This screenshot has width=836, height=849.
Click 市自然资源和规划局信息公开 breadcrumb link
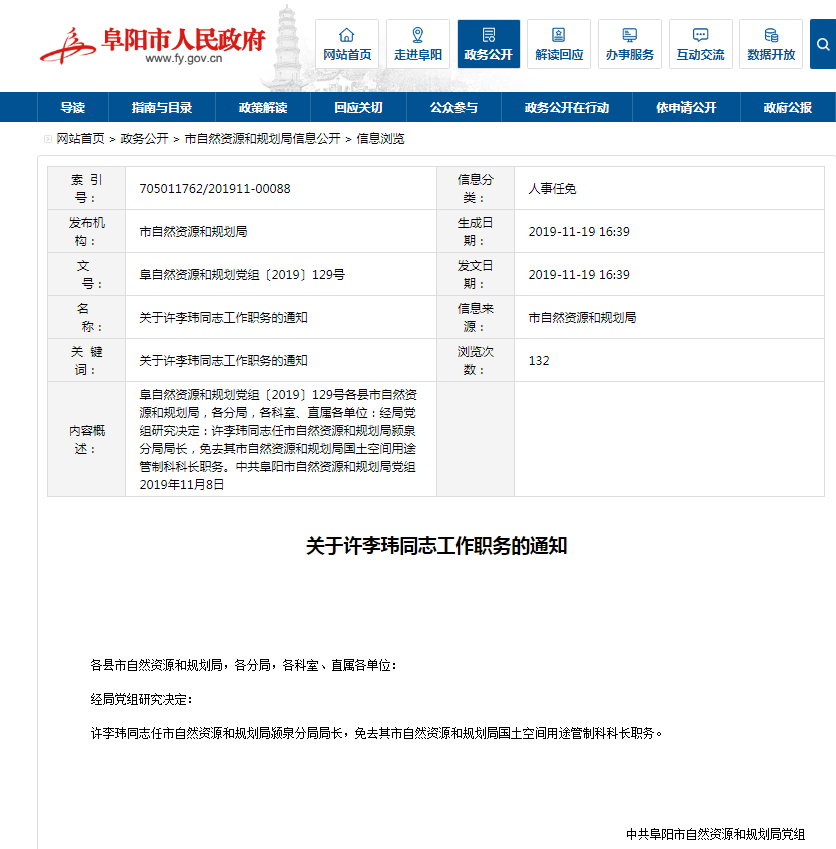point(263,139)
